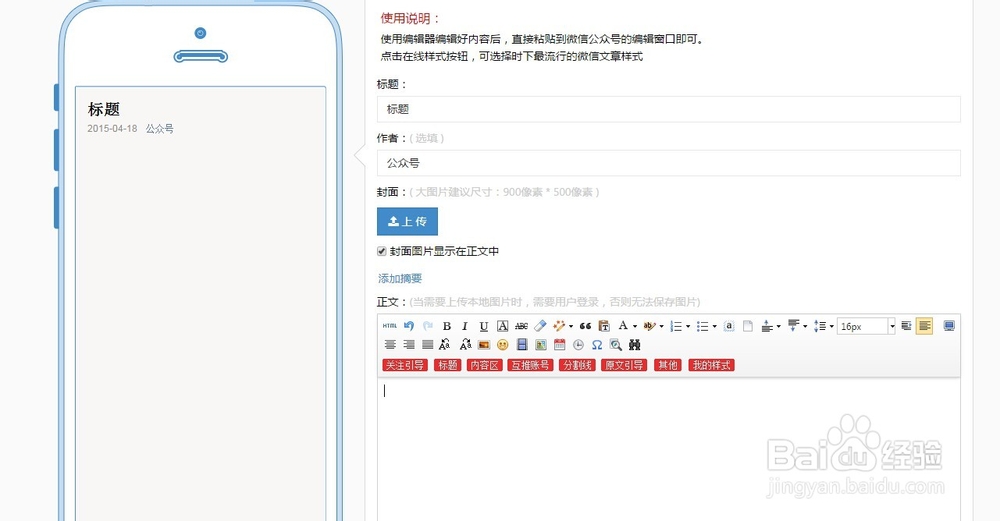Expand spacing after paragraph options
This screenshot has height=521, width=1000.
click(x=805, y=326)
